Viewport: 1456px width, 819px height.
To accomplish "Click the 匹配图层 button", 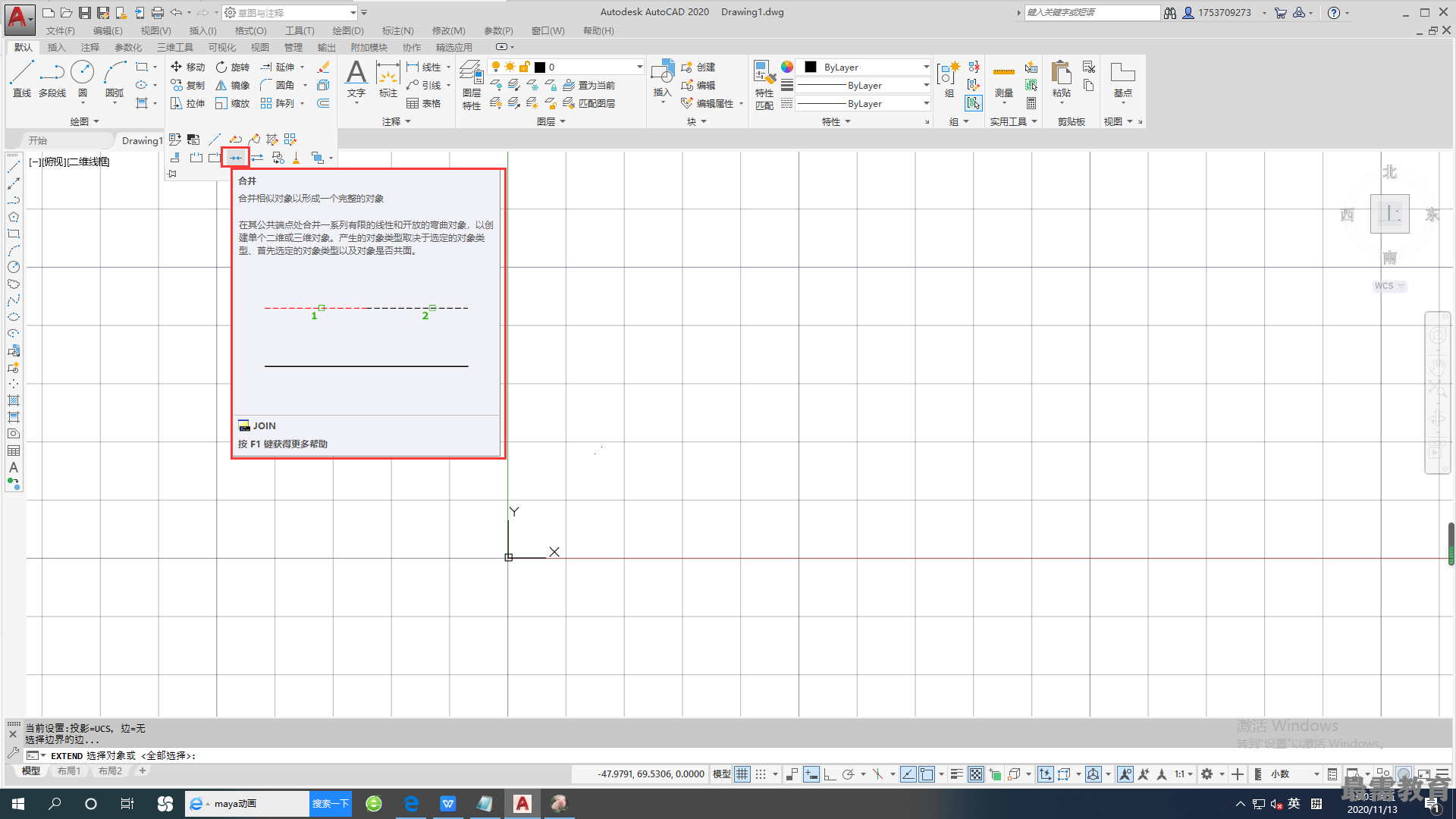I will point(589,103).
